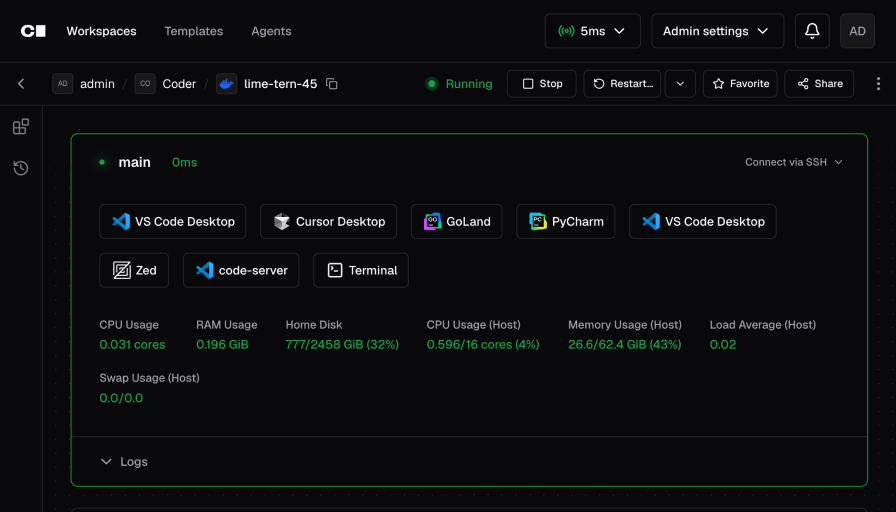Launch the first VS Code Desktop app
Viewport: 896px width, 512px height.
(173, 221)
